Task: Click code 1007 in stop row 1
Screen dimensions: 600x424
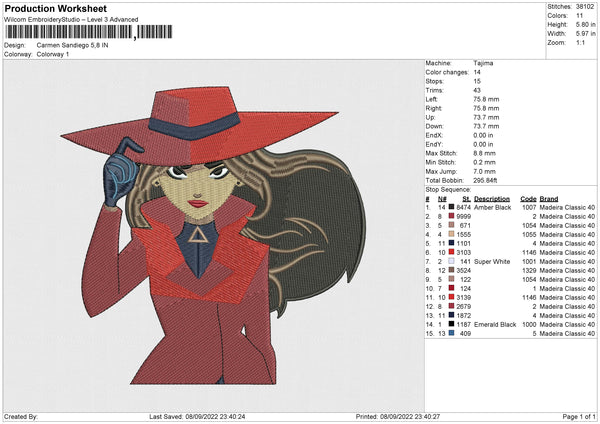Action: click(x=529, y=207)
